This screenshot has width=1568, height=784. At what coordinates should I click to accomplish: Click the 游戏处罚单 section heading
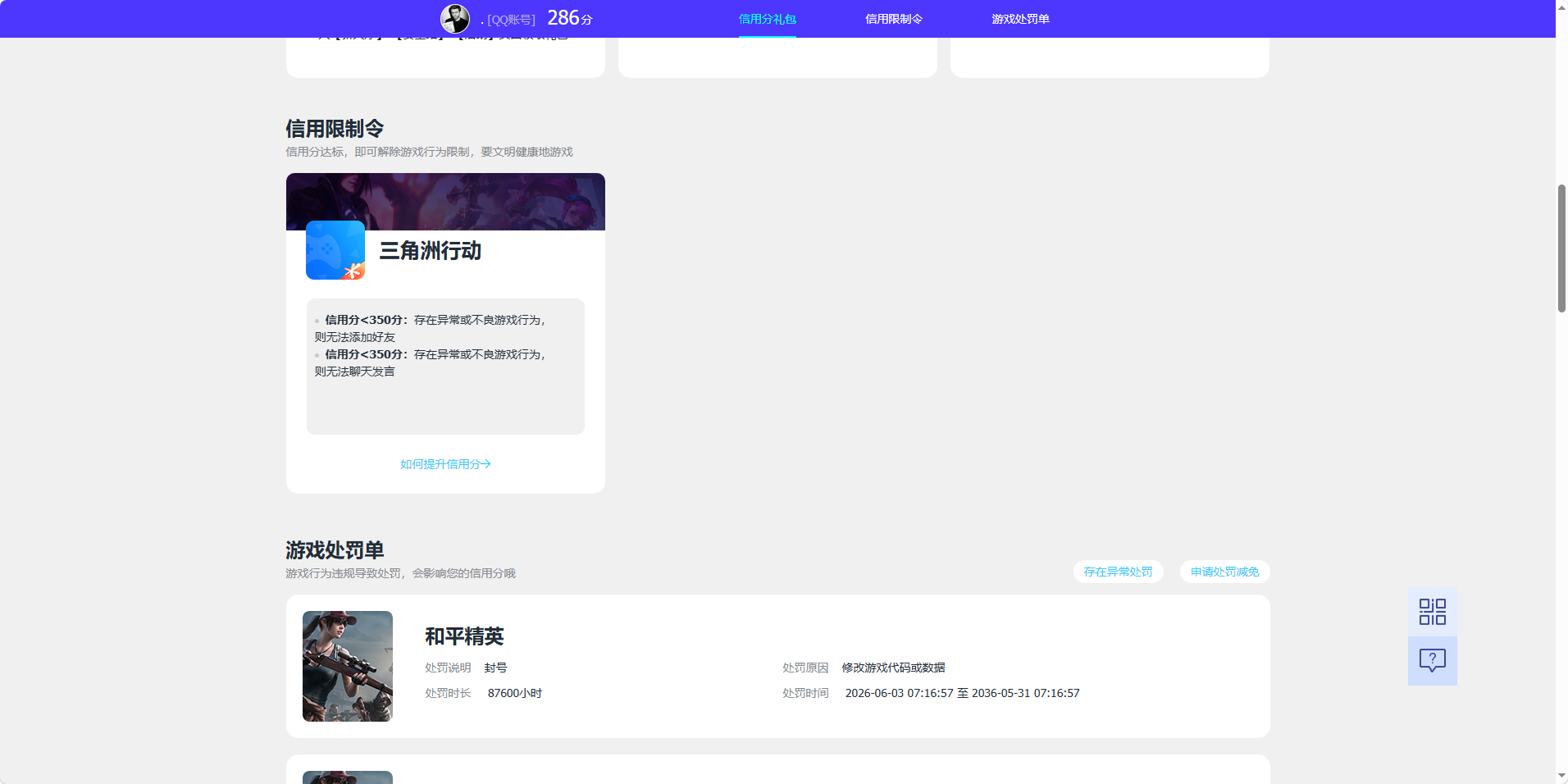point(335,550)
